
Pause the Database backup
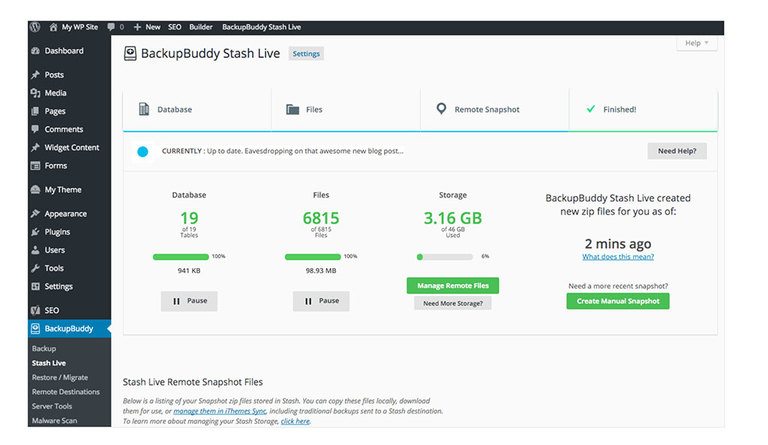click(189, 301)
